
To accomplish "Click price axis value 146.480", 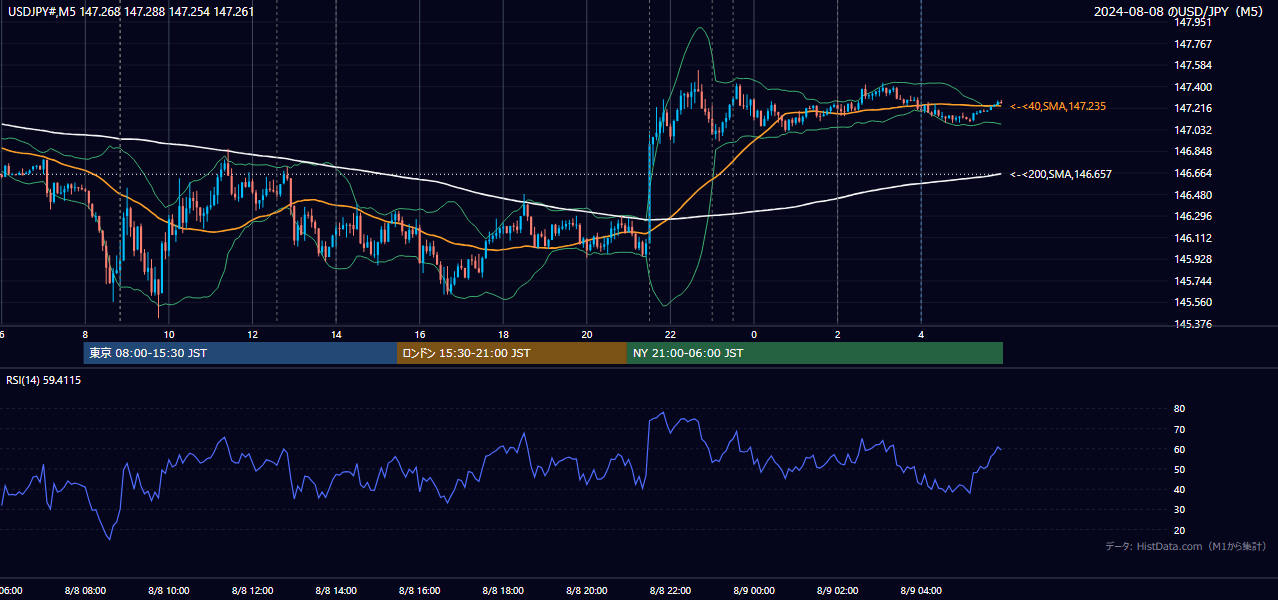I will (x=1193, y=195).
